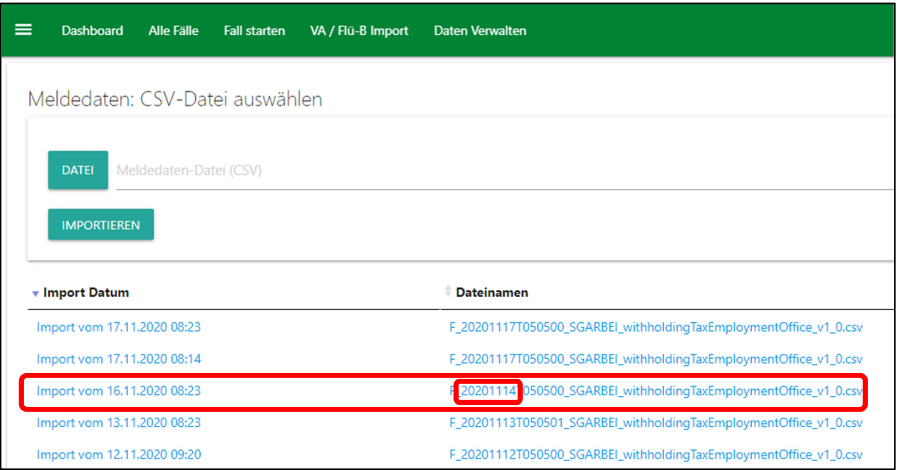900x470 pixels.
Task: Open the F_20201113T050501 CSV file link
Action: click(x=656, y=423)
